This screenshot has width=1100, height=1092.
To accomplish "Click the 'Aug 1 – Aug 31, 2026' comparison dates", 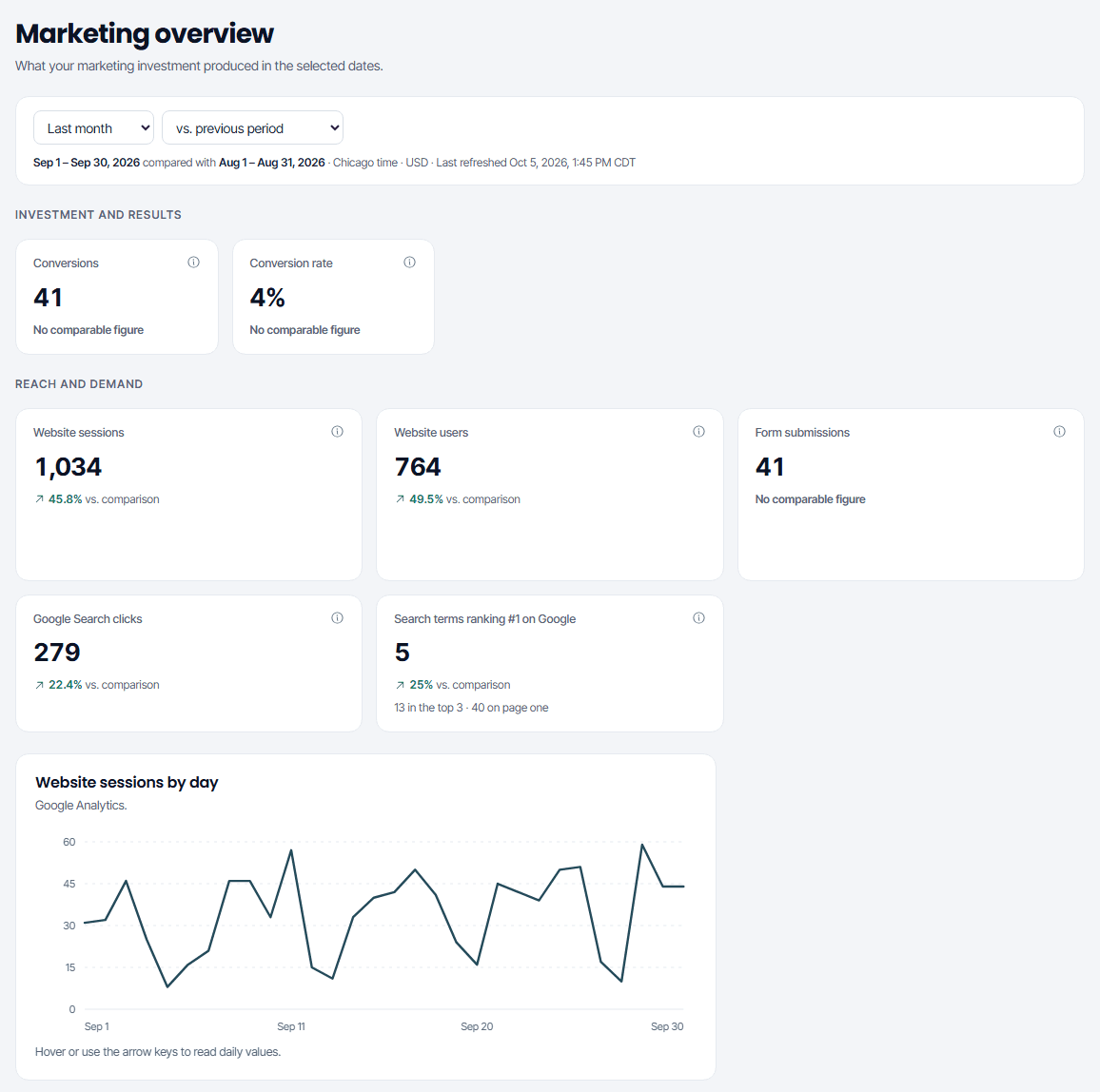I will pyautogui.click(x=272, y=163).
